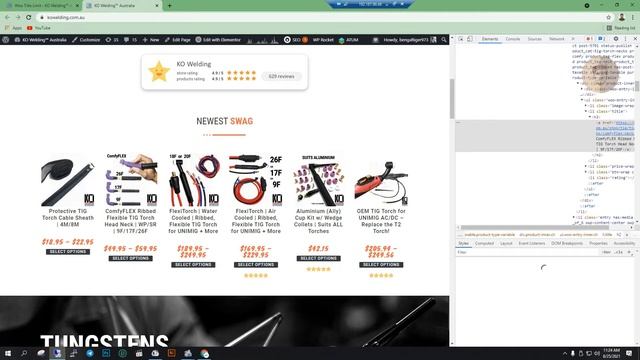Screen dimensions: 640x360
Task: Close the 'KO Welding Australia' browser tab
Action: (157, 6)
